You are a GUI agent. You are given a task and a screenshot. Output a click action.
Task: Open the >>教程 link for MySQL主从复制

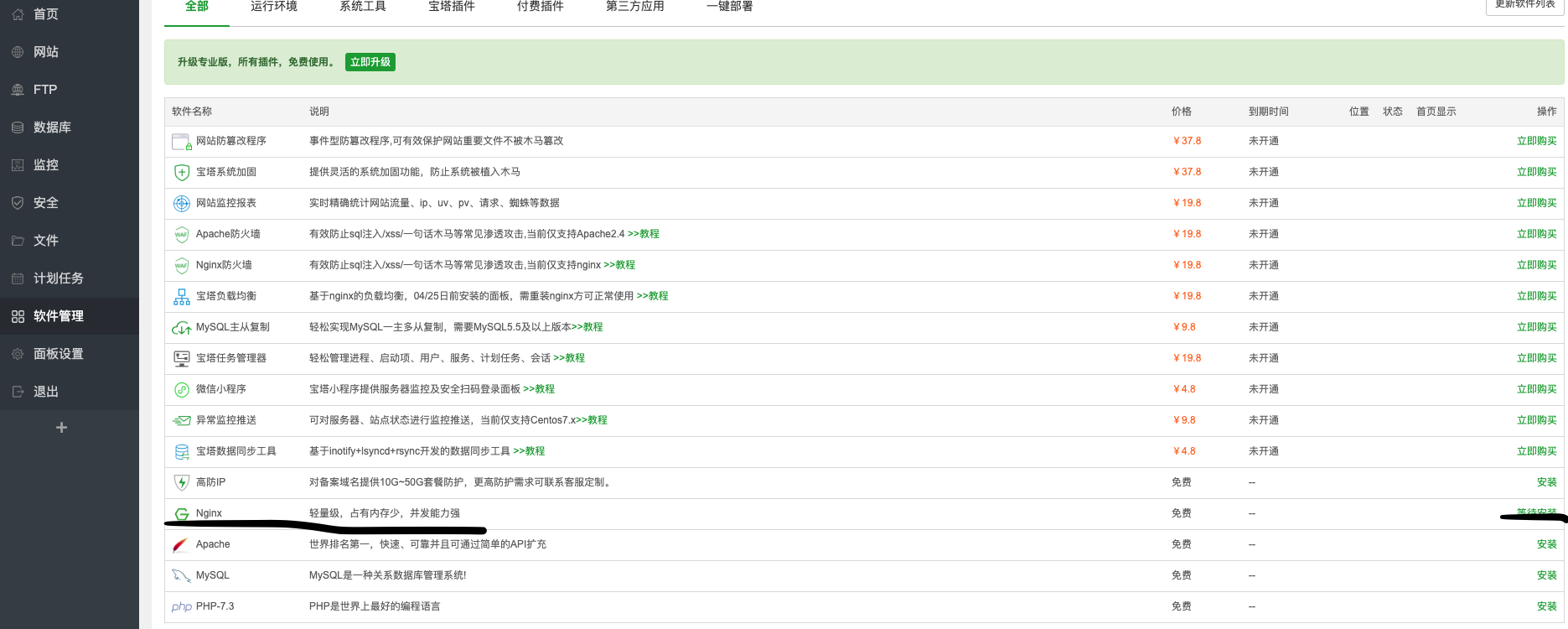[x=587, y=327]
